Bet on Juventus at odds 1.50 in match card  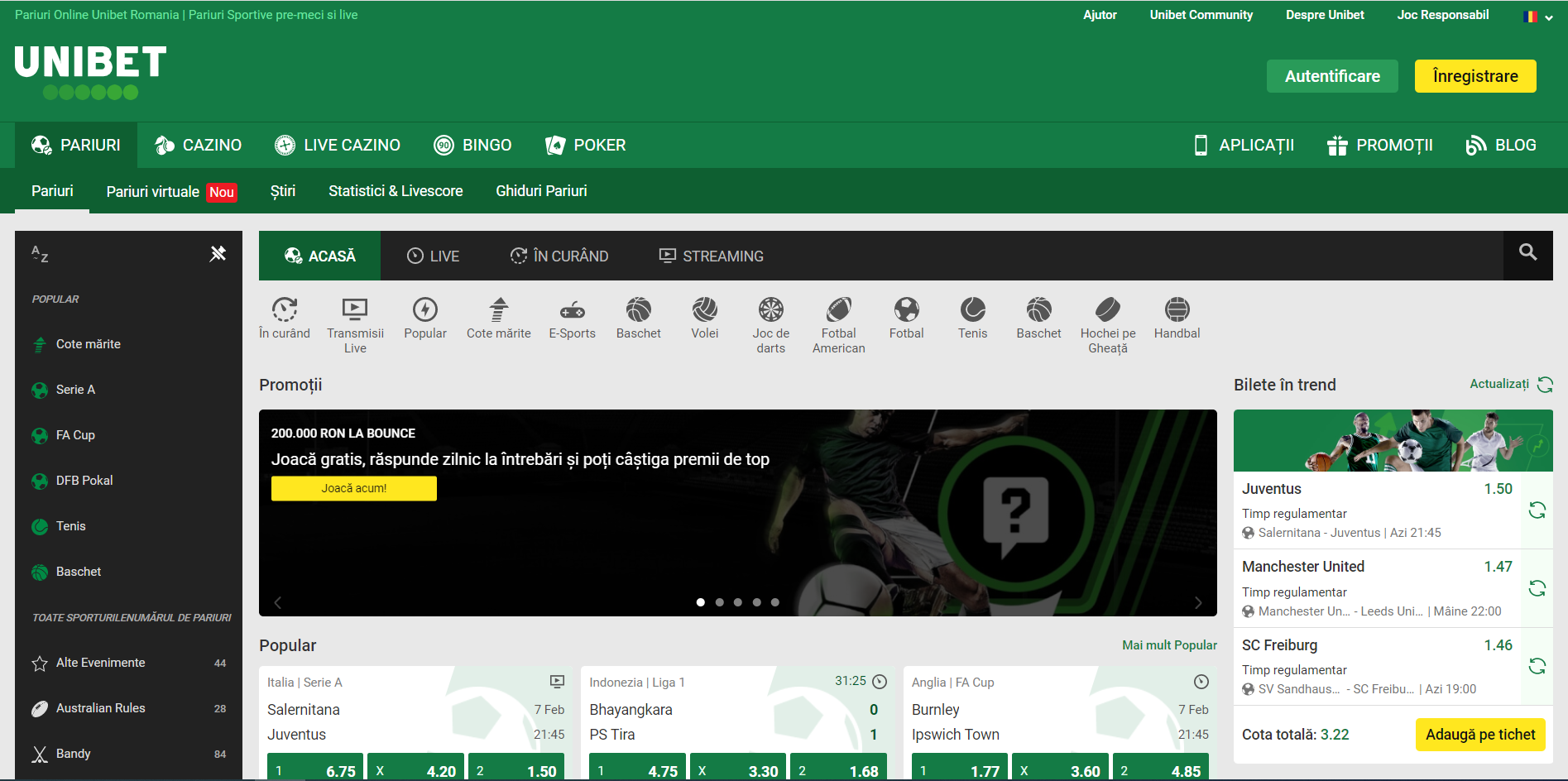coord(515,767)
